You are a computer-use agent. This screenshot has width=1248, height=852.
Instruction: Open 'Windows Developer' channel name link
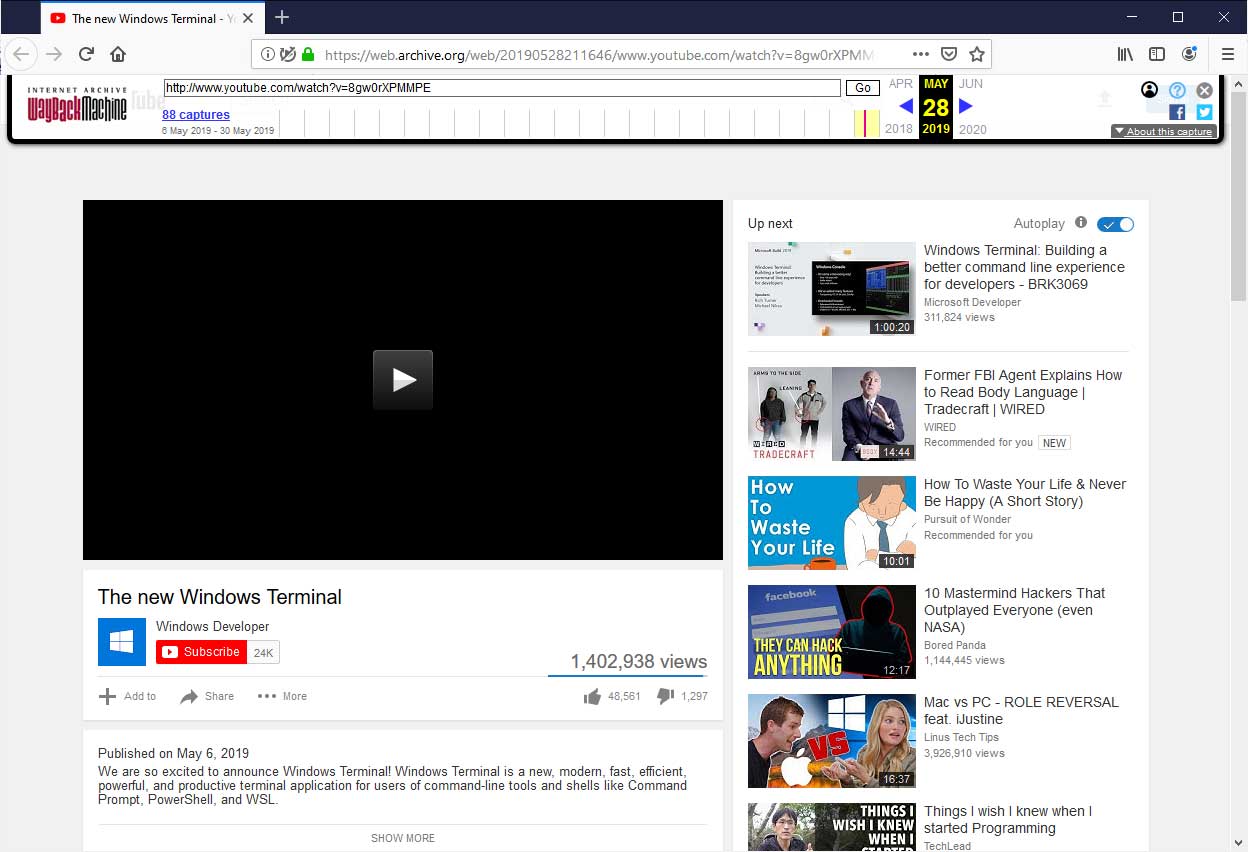[212, 627]
